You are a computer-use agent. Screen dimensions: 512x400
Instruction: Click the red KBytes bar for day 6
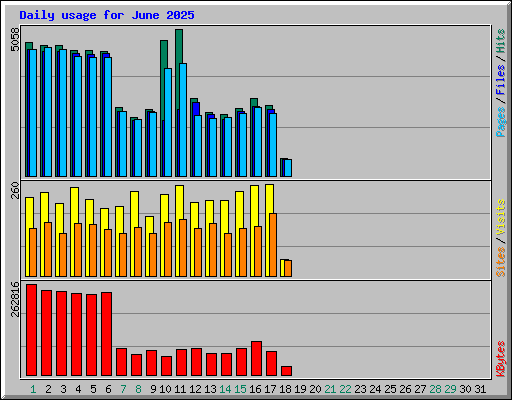tap(107, 334)
